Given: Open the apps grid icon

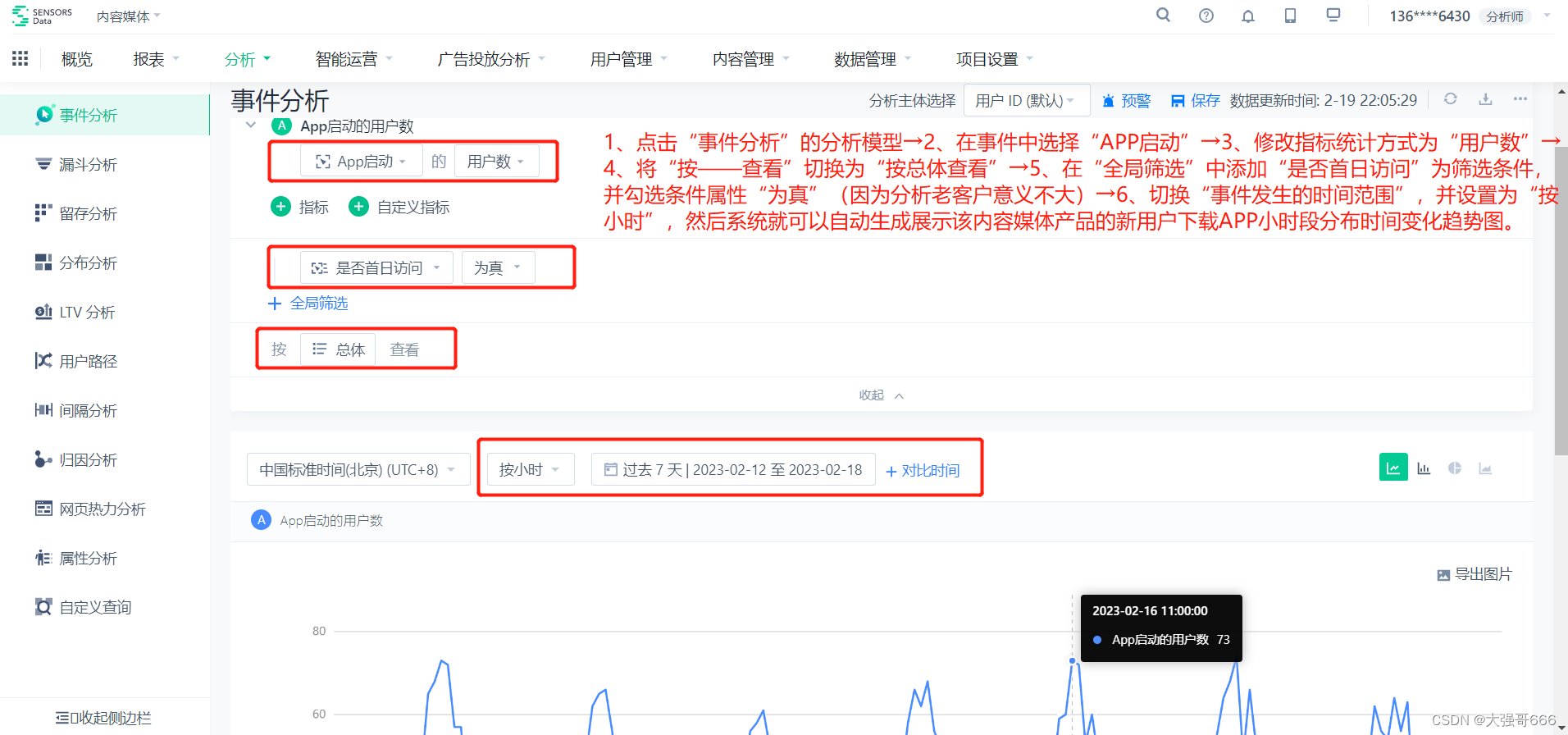Looking at the screenshot, I should pyautogui.click(x=21, y=58).
